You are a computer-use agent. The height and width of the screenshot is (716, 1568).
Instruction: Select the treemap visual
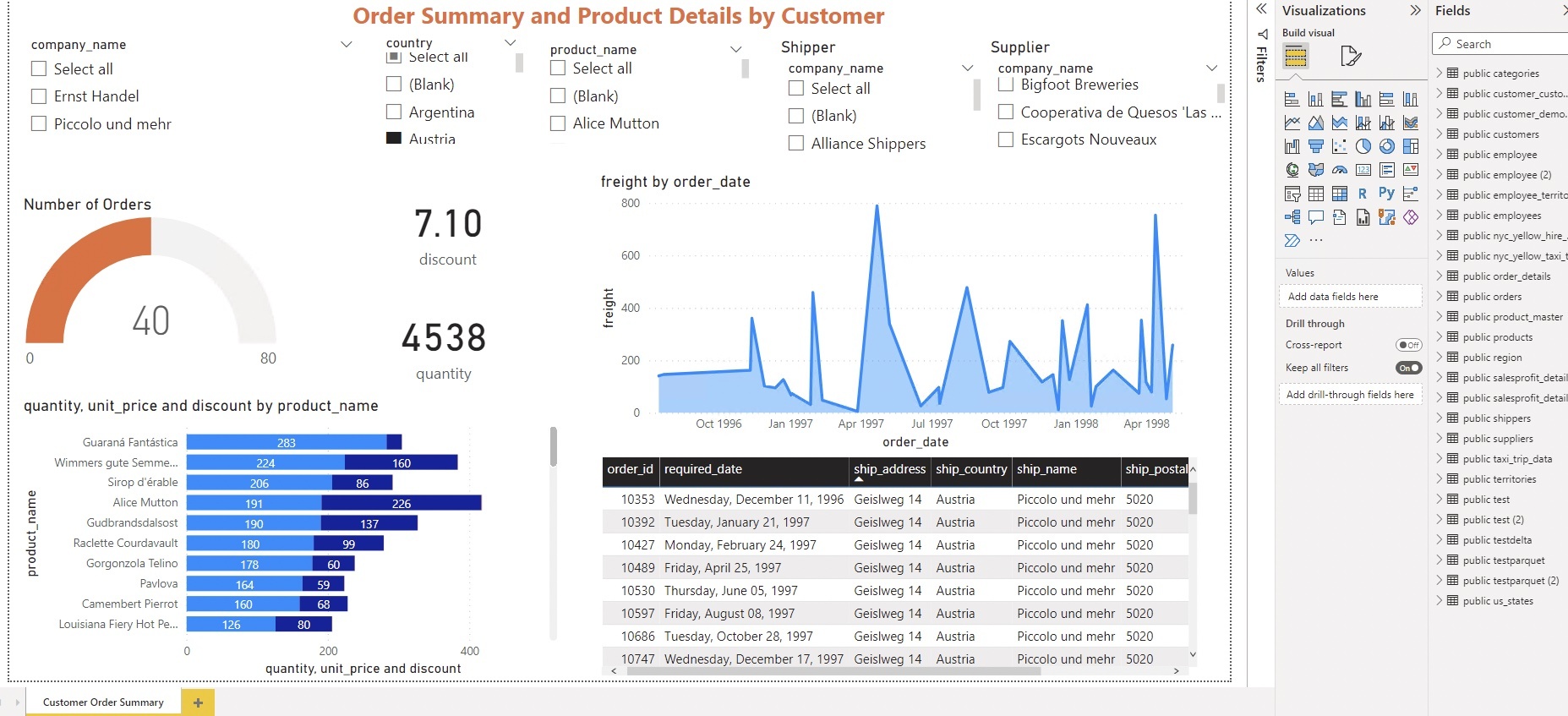point(1411,146)
